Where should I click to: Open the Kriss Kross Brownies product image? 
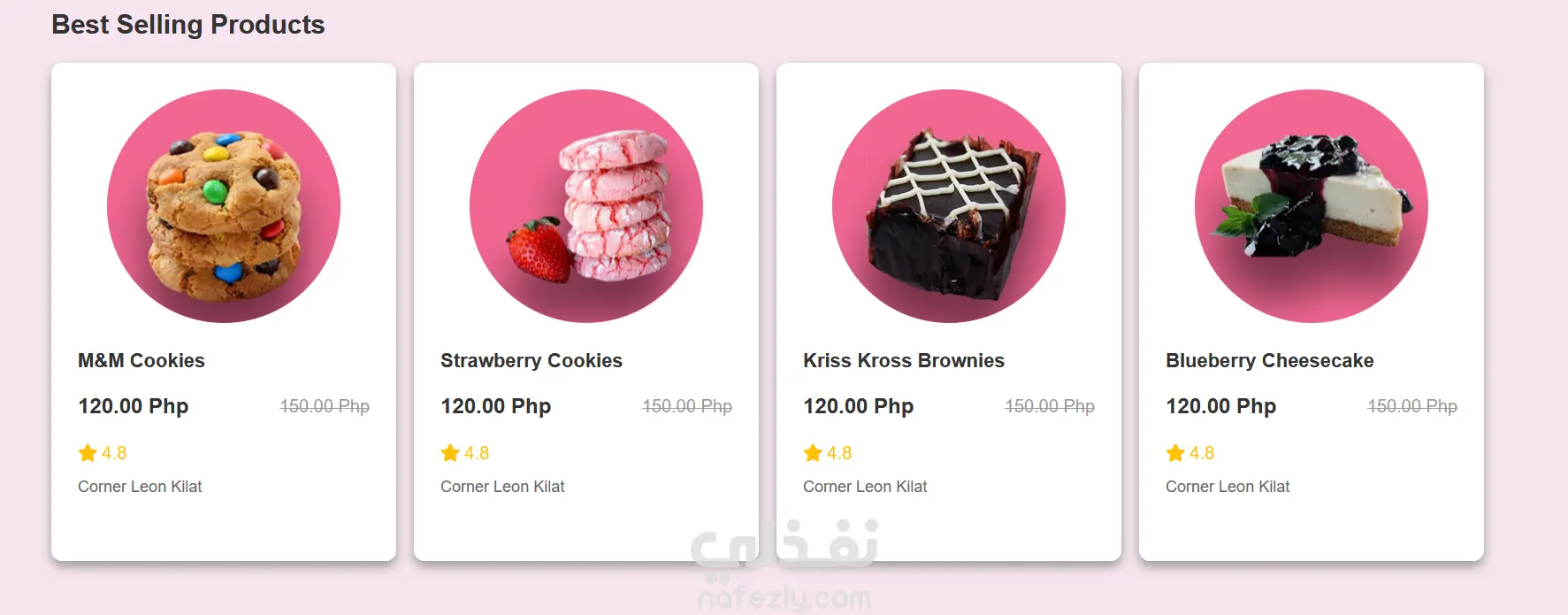[x=949, y=206]
